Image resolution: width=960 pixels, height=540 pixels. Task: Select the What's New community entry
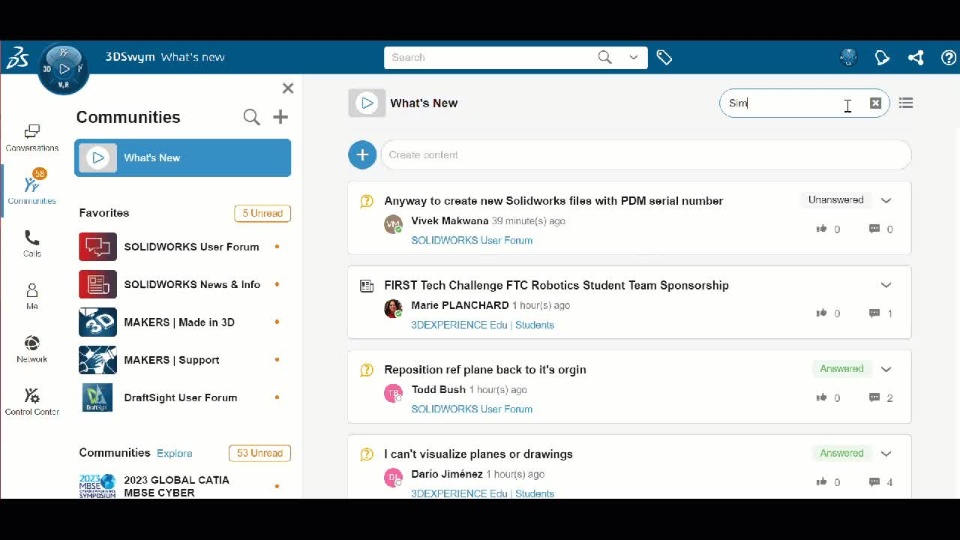[182, 158]
